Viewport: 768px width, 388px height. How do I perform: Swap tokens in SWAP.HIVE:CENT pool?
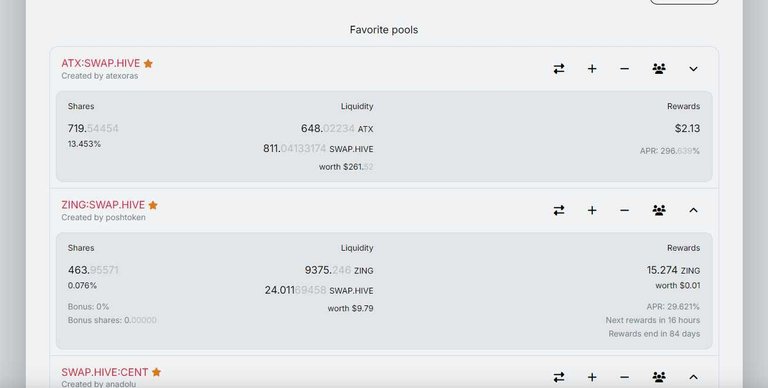[559, 377]
